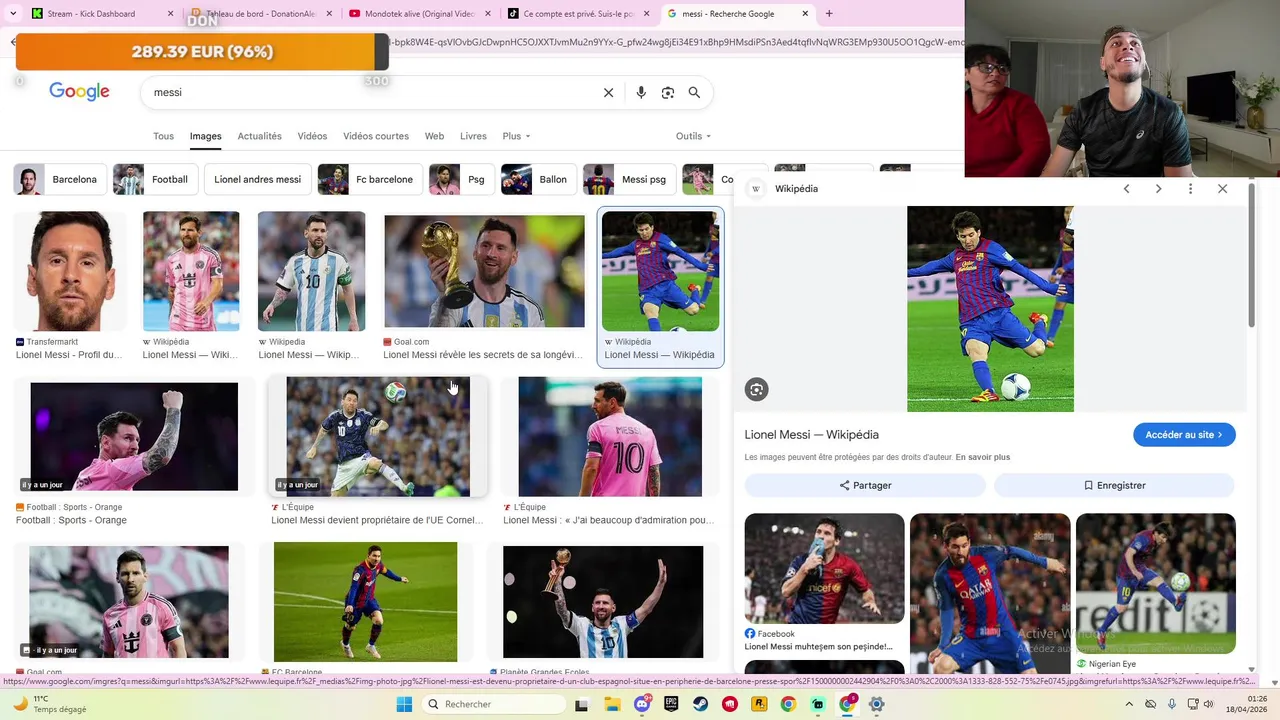Open Lionel Messi — Wikipédia panel title link
The image size is (1280, 720).
coord(811,435)
